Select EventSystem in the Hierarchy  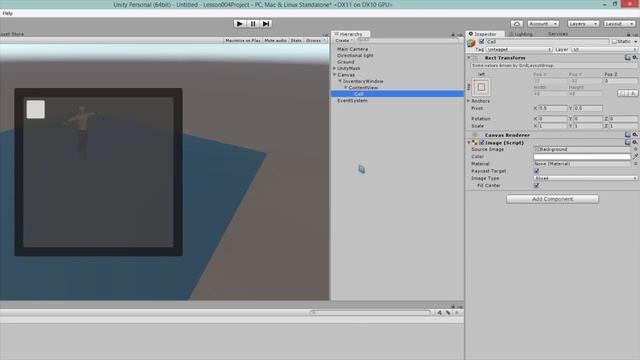(352, 100)
